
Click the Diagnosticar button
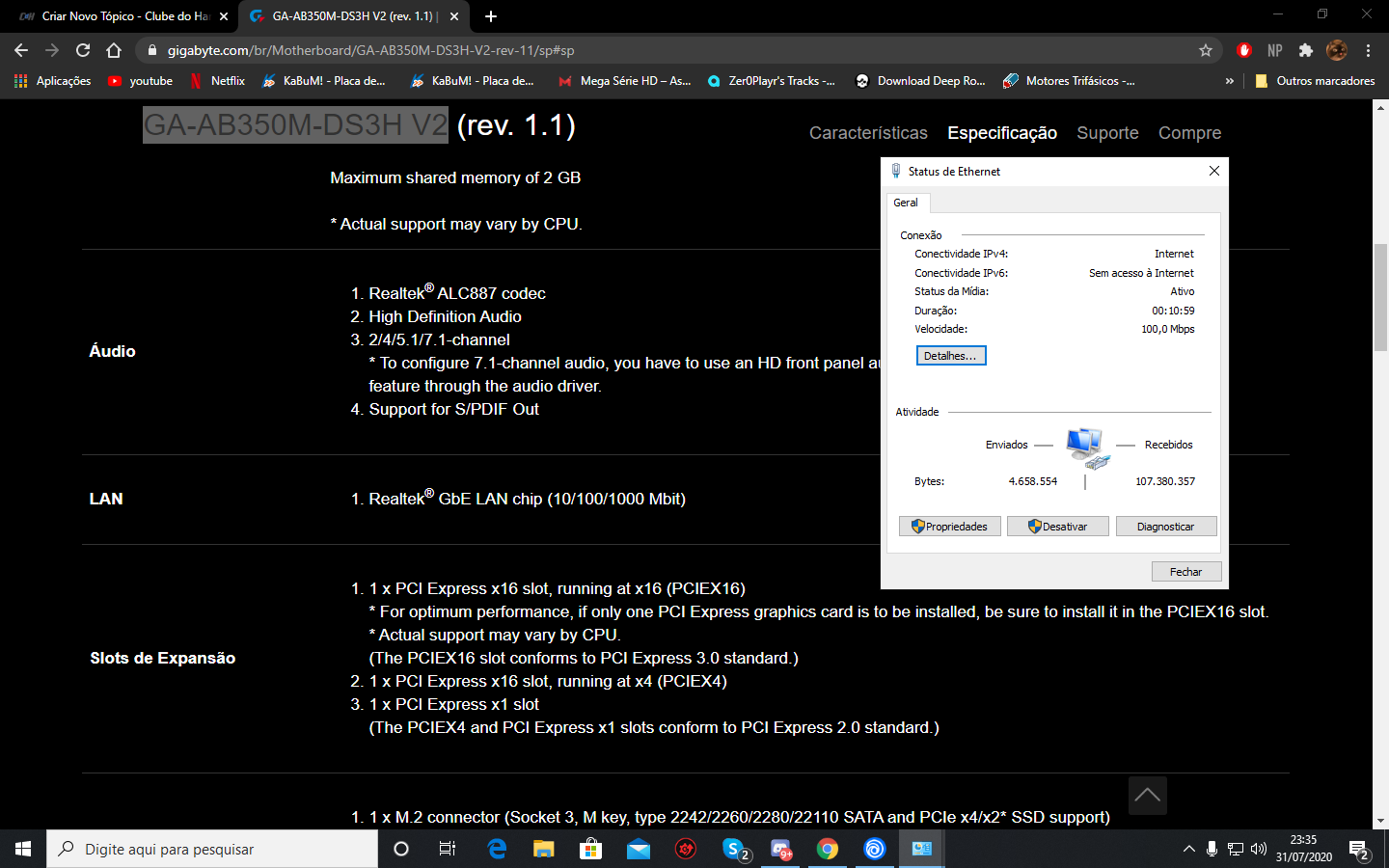[1165, 527]
